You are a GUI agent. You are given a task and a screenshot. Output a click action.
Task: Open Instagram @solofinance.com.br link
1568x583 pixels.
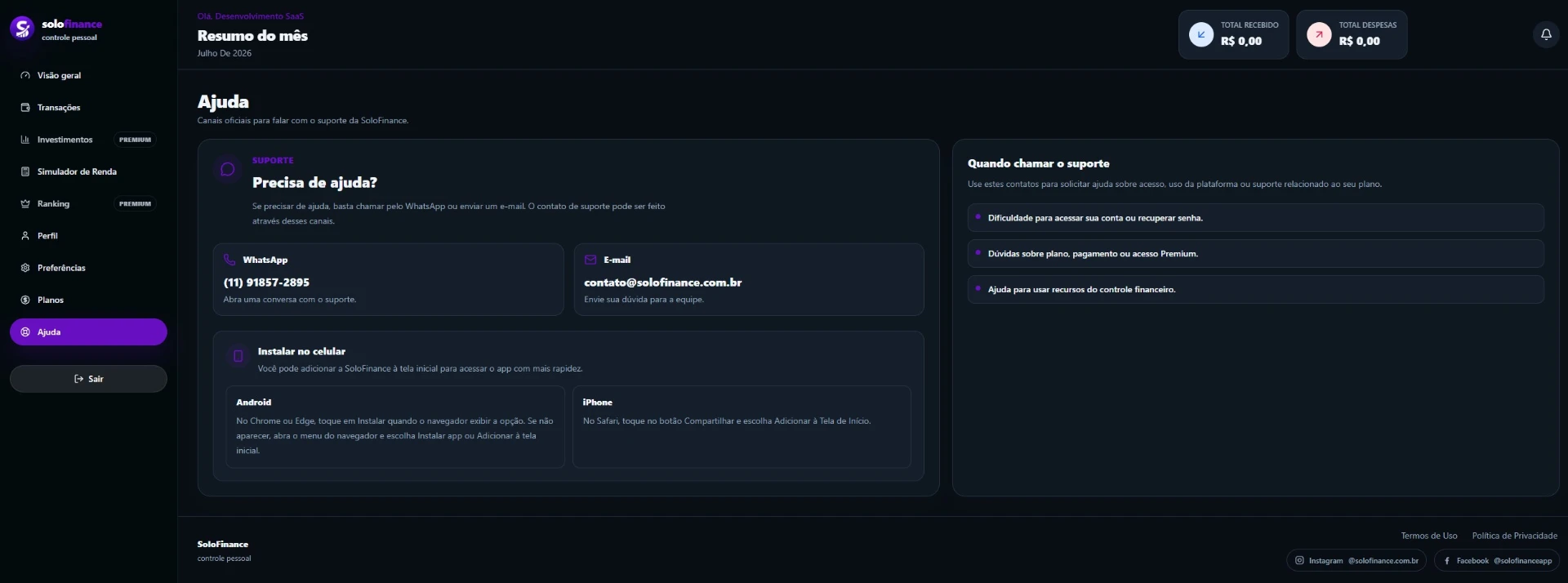(1356, 560)
